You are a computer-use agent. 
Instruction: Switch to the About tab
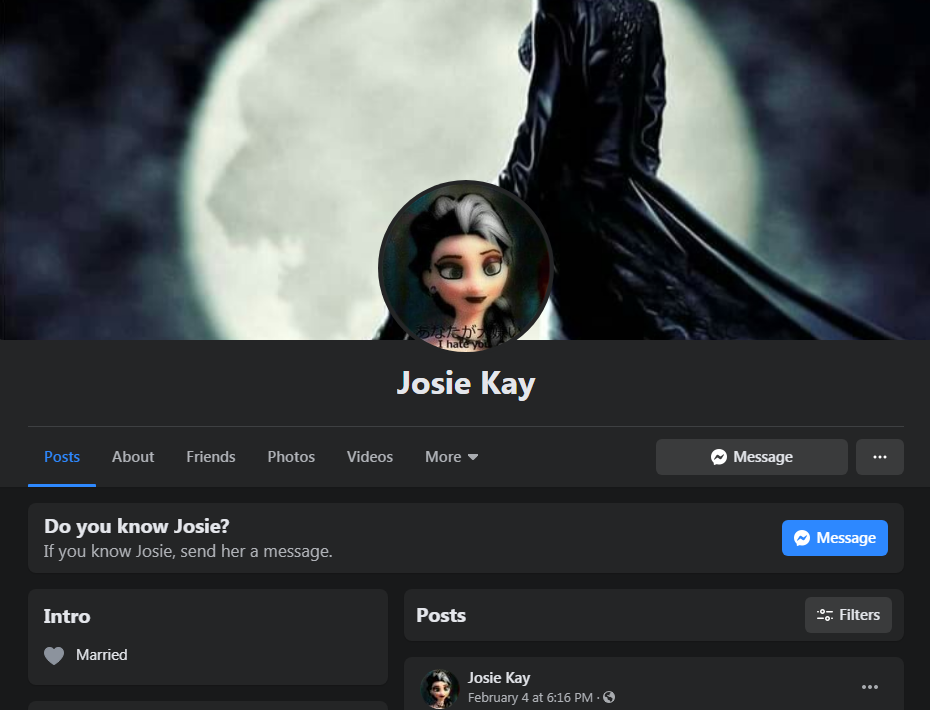coord(133,457)
